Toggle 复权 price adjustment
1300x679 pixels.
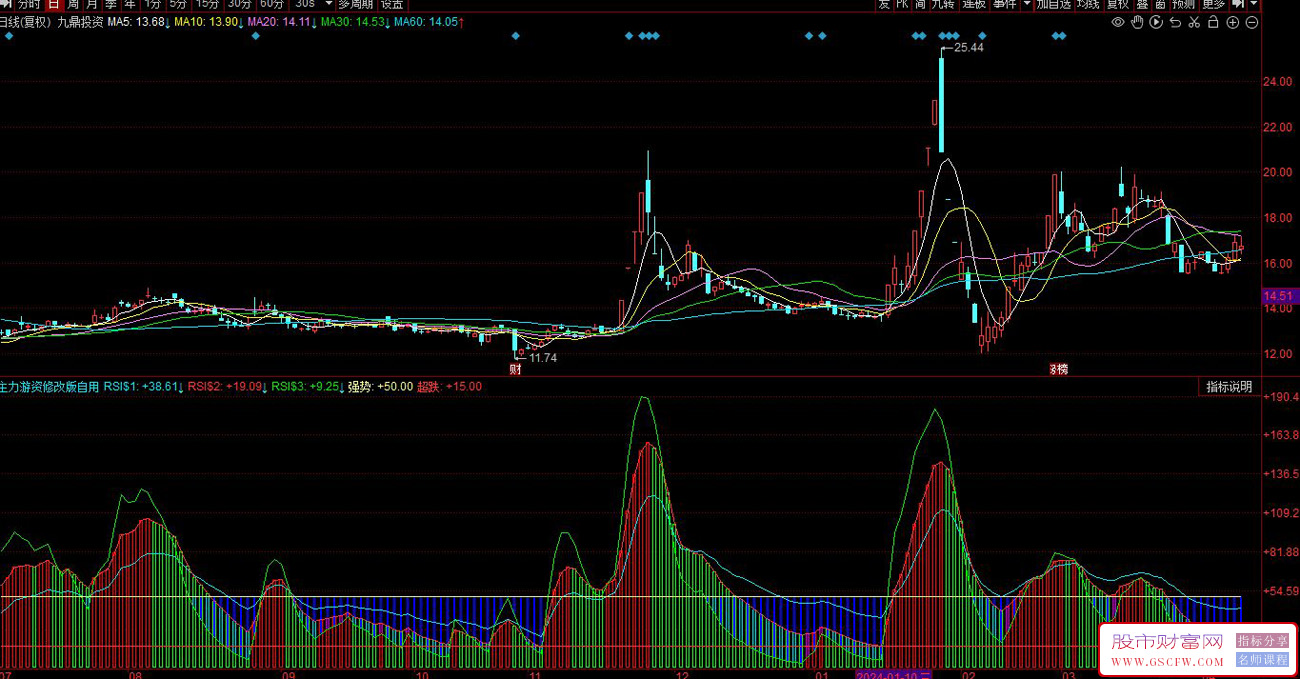pyautogui.click(x=1117, y=4)
